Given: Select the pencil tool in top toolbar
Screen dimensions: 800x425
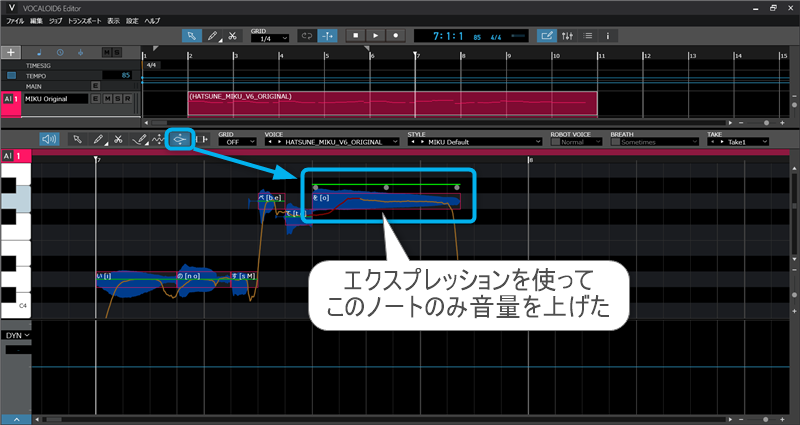Looking at the screenshot, I should click(x=212, y=36).
